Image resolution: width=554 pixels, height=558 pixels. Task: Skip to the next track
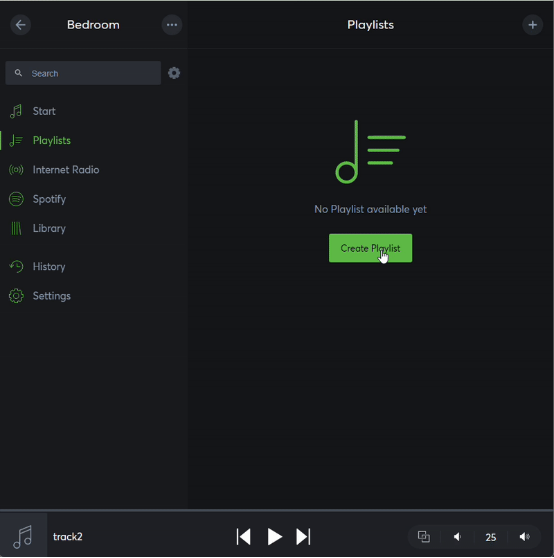(303, 536)
